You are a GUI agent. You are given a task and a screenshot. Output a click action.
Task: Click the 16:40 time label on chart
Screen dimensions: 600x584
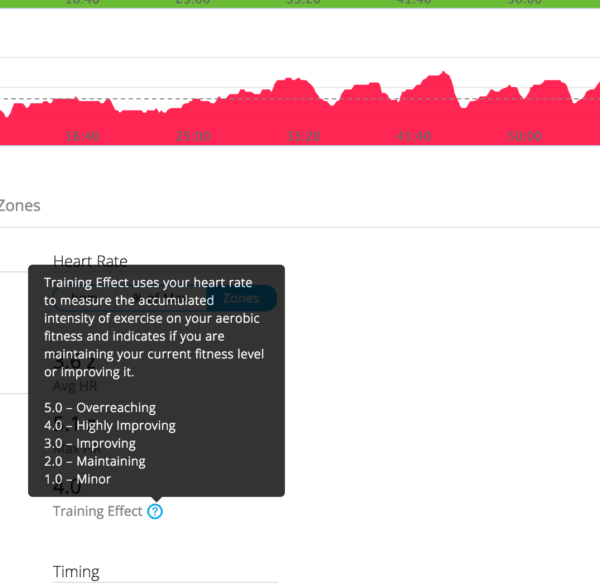tap(82, 136)
